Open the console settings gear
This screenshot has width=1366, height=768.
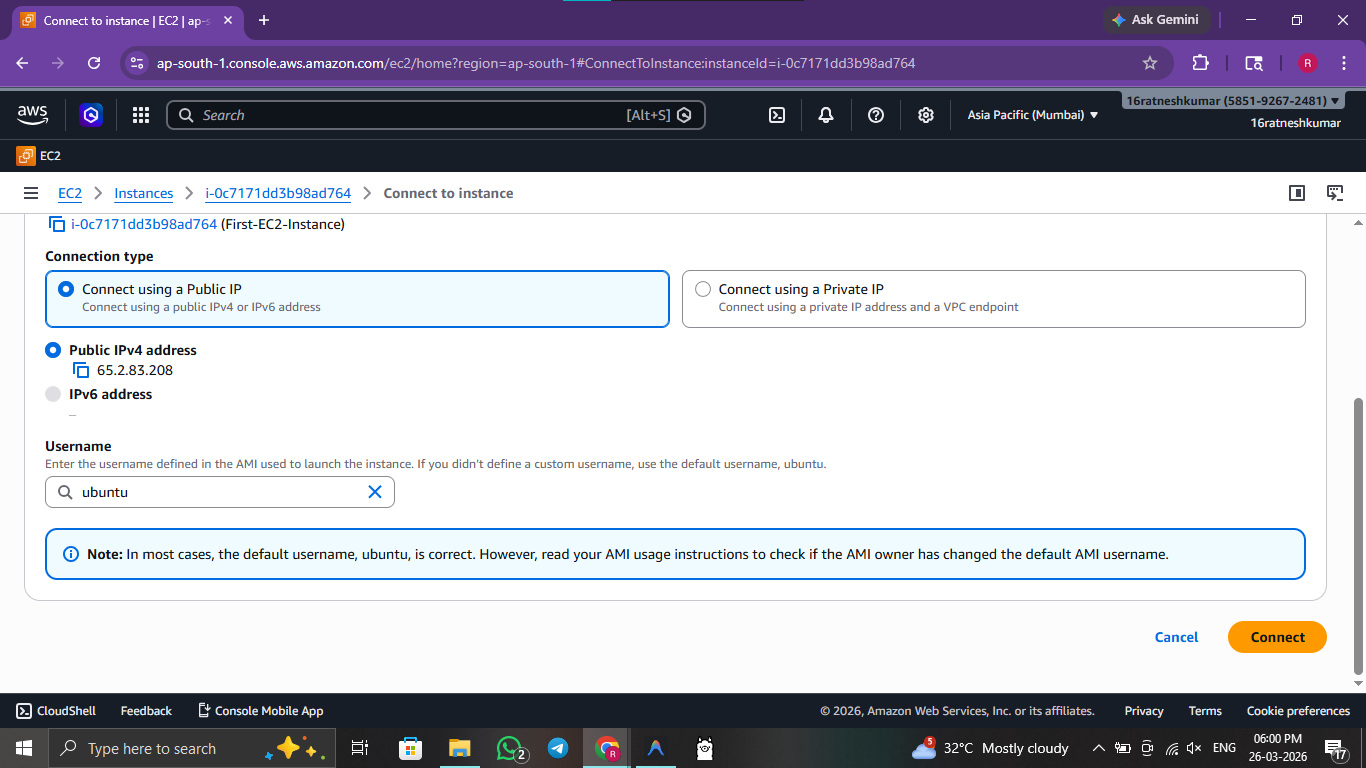[x=926, y=115]
